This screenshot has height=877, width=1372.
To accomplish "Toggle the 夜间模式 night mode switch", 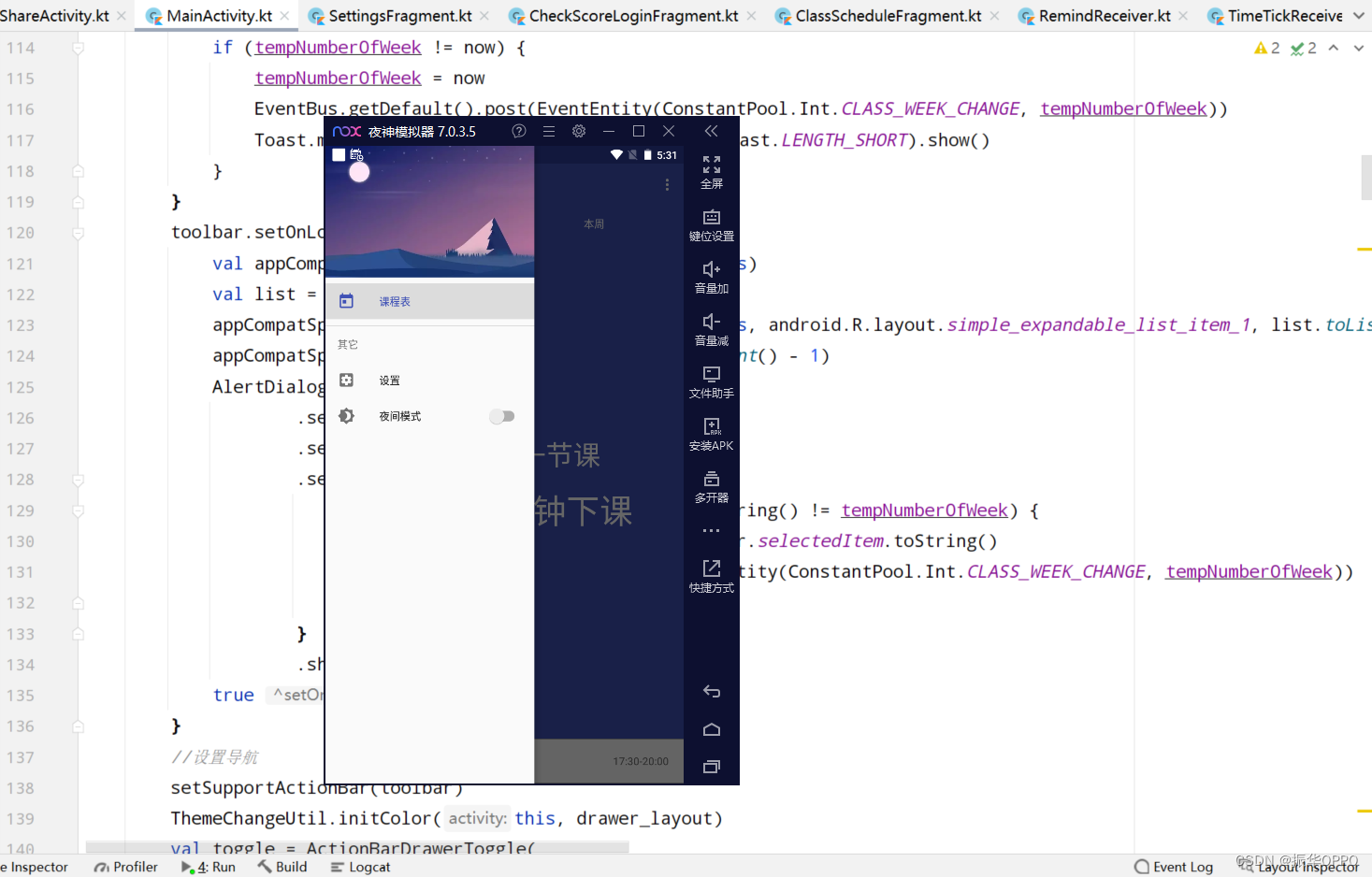I will click(x=502, y=416).
